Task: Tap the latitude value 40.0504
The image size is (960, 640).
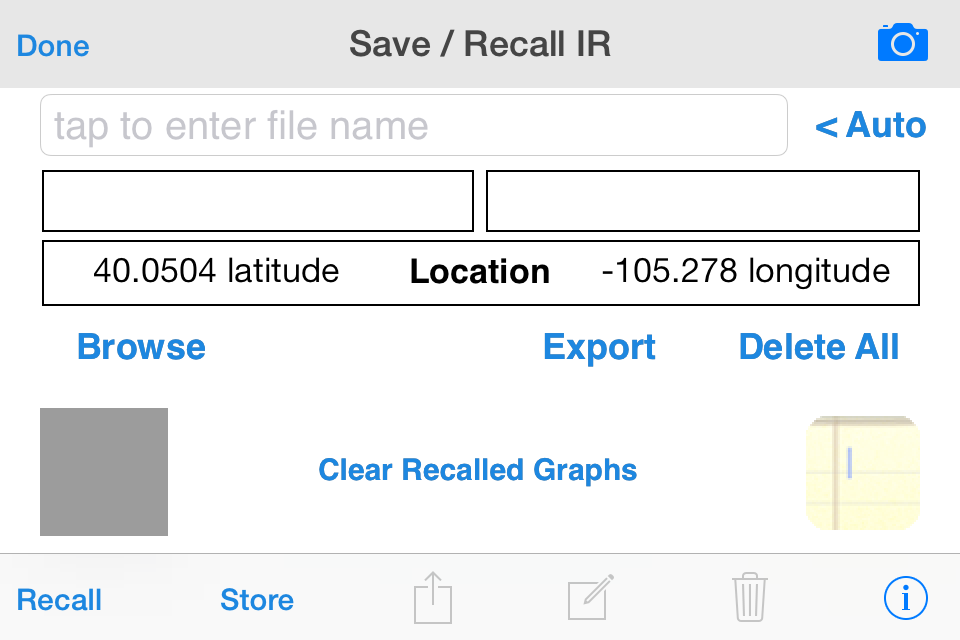Action: pos(154,271)
